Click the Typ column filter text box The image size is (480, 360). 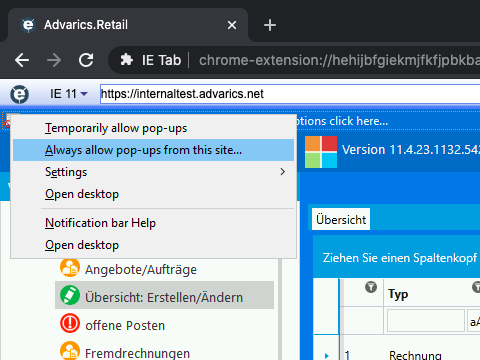point(426,321)
